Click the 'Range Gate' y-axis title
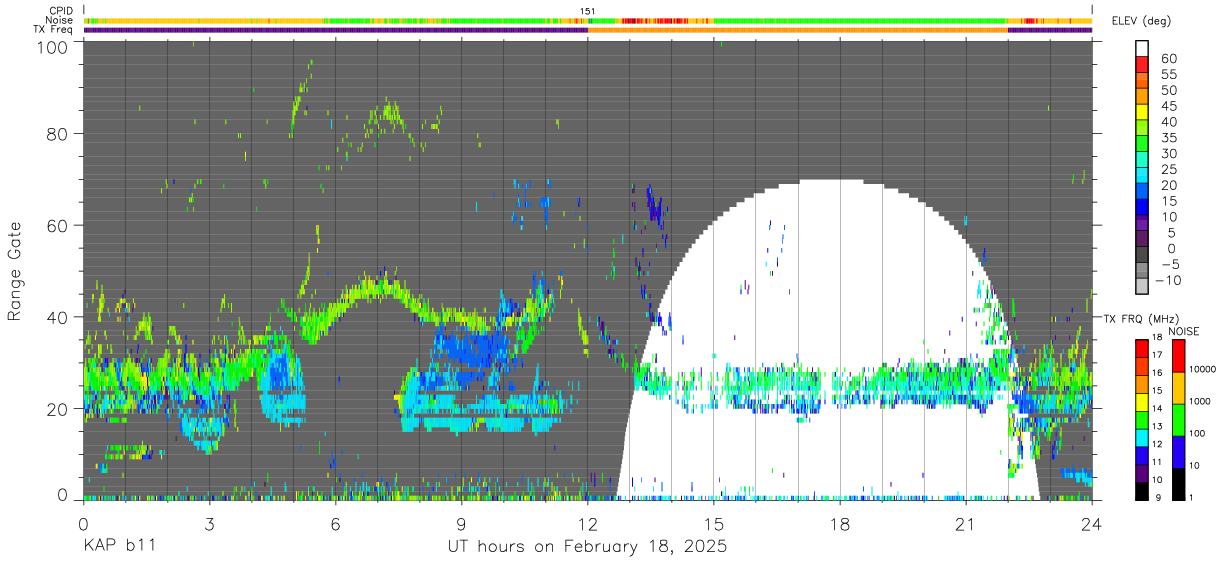The image size is (1228, 567). click(x=15, y=271)
